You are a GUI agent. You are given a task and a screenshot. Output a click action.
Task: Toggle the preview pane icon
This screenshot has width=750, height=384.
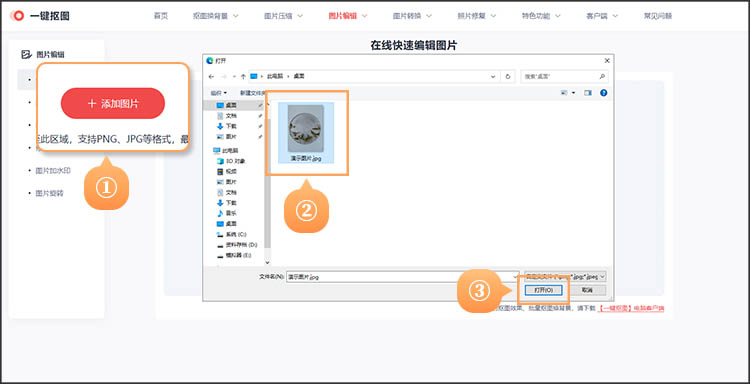588,93
